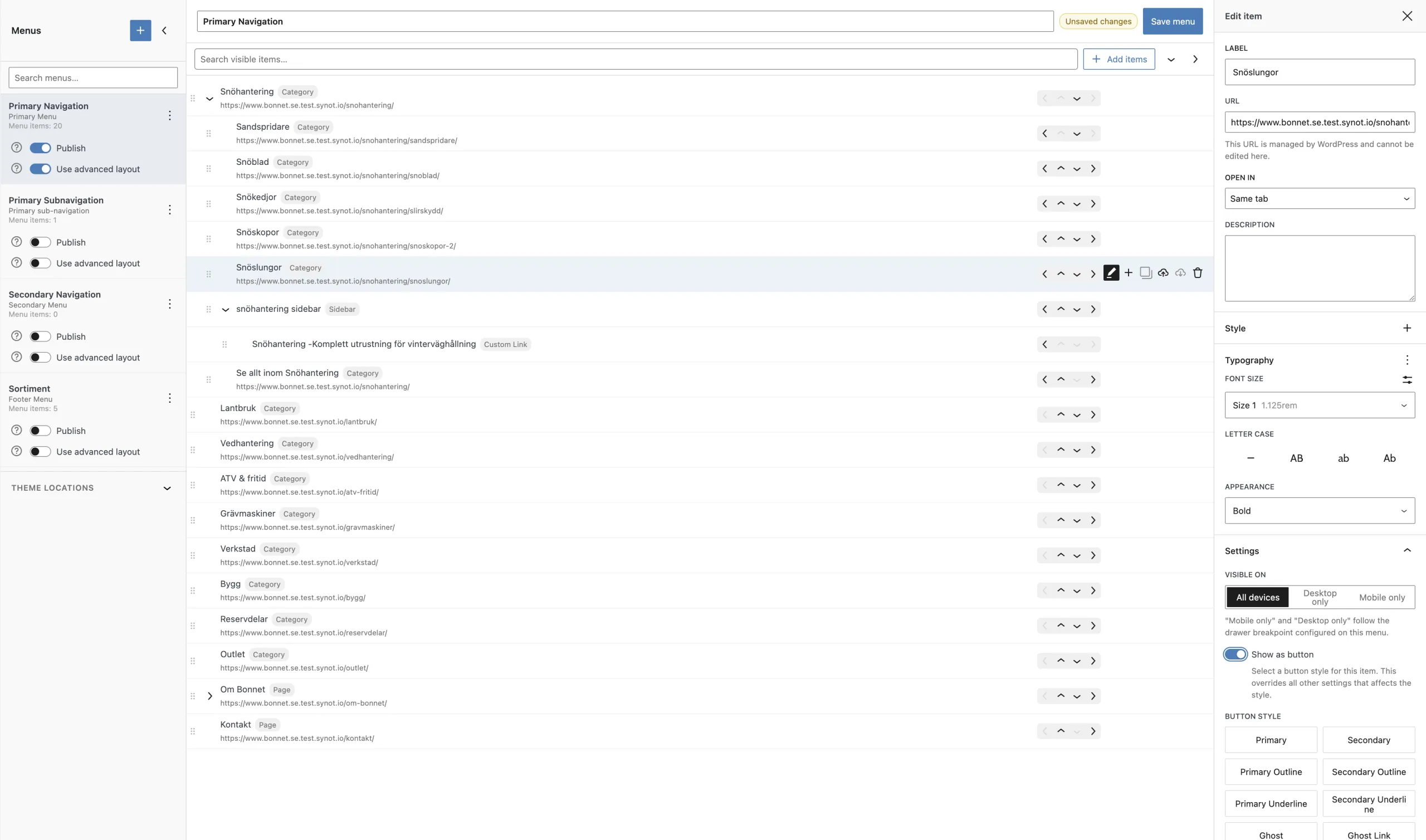Select Mobile only visibility option
This screenshot has height=840, width=1426.
[1382, 597]
